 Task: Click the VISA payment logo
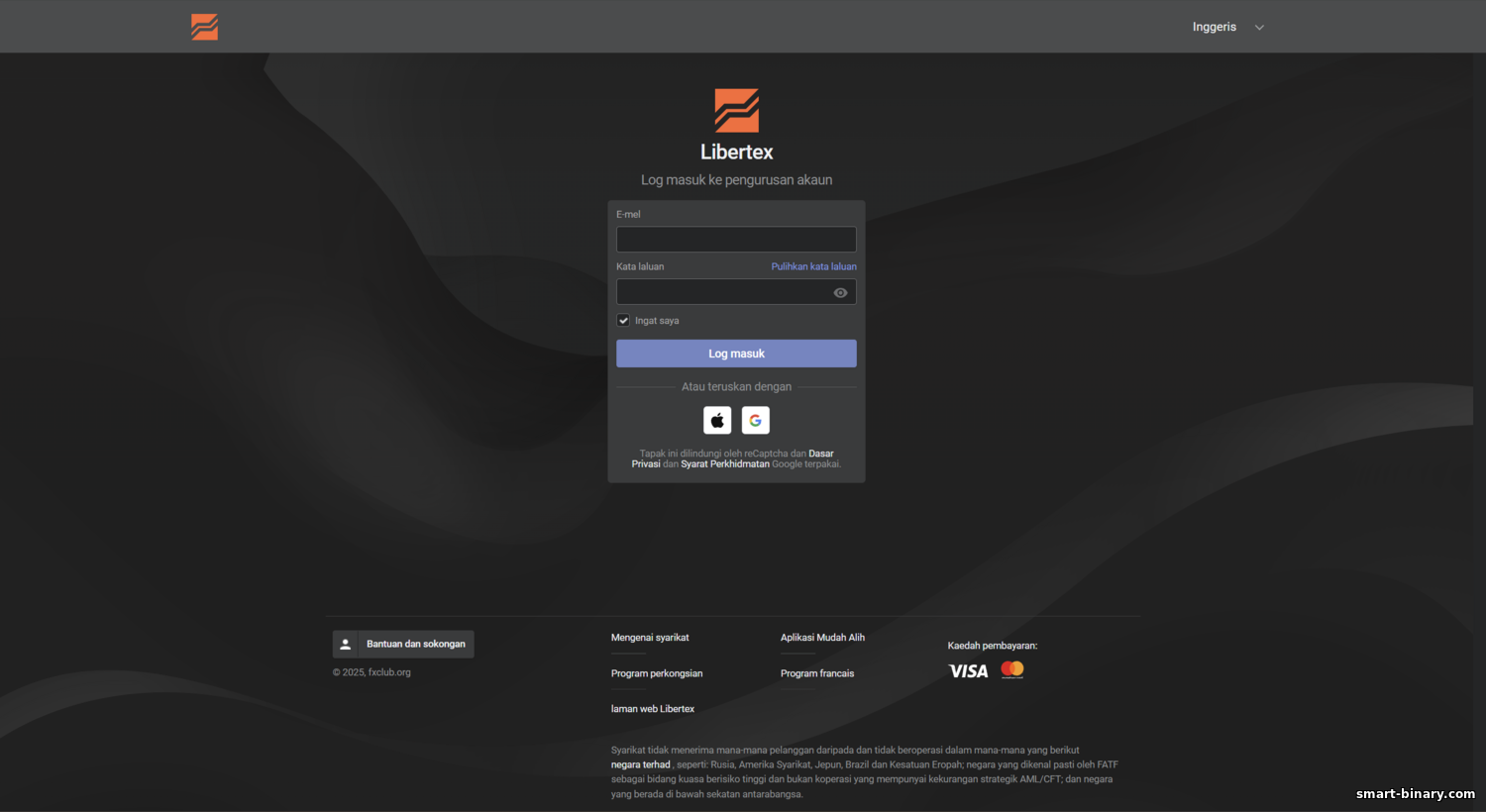point(969,671)
